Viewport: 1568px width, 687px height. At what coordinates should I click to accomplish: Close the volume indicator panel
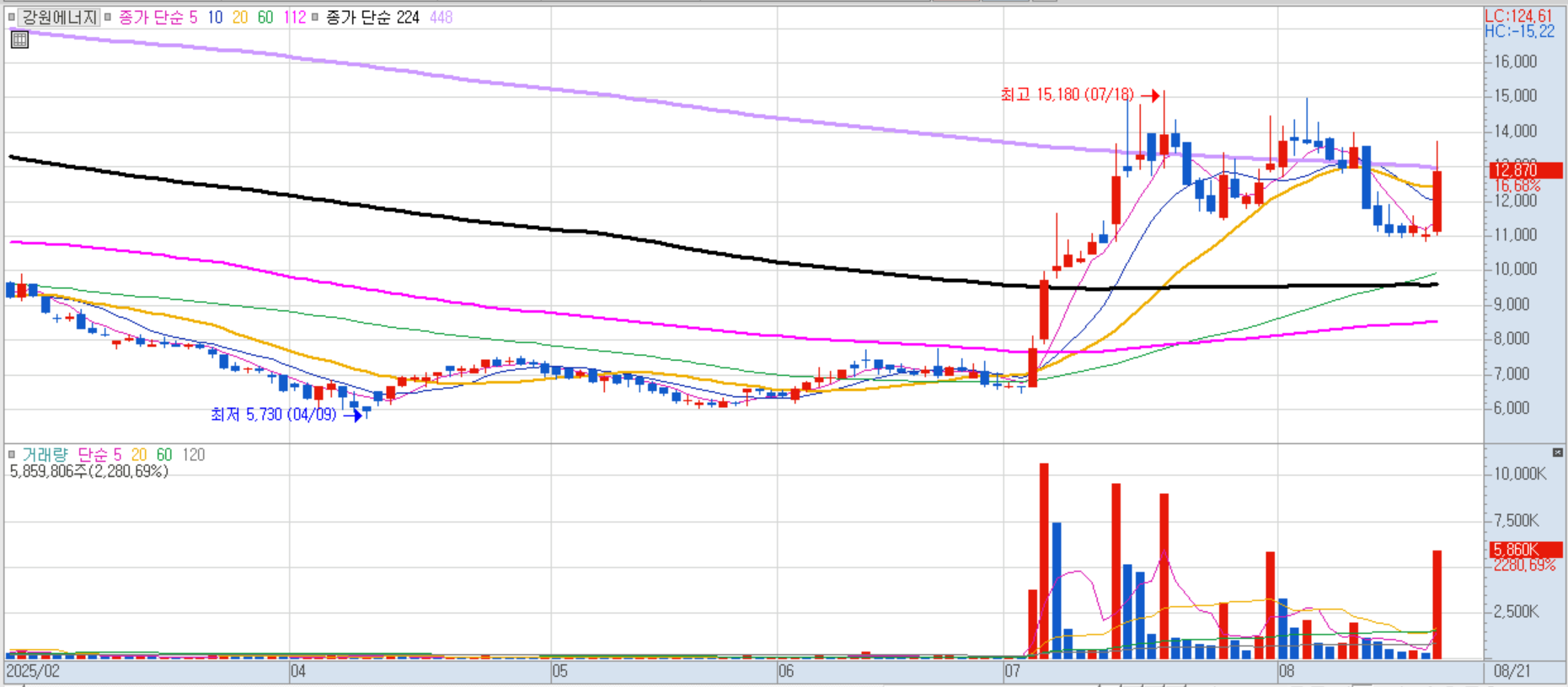coord(1557,453)
